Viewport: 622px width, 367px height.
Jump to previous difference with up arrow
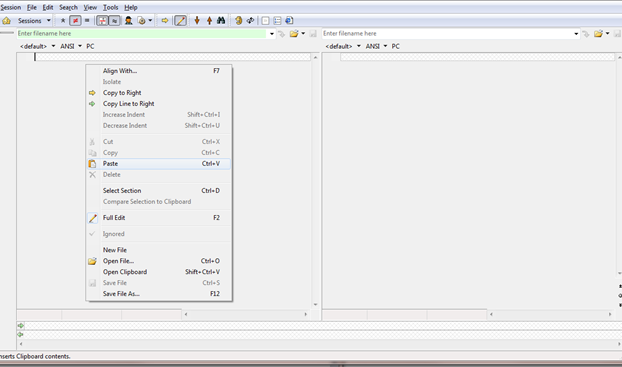209,21
